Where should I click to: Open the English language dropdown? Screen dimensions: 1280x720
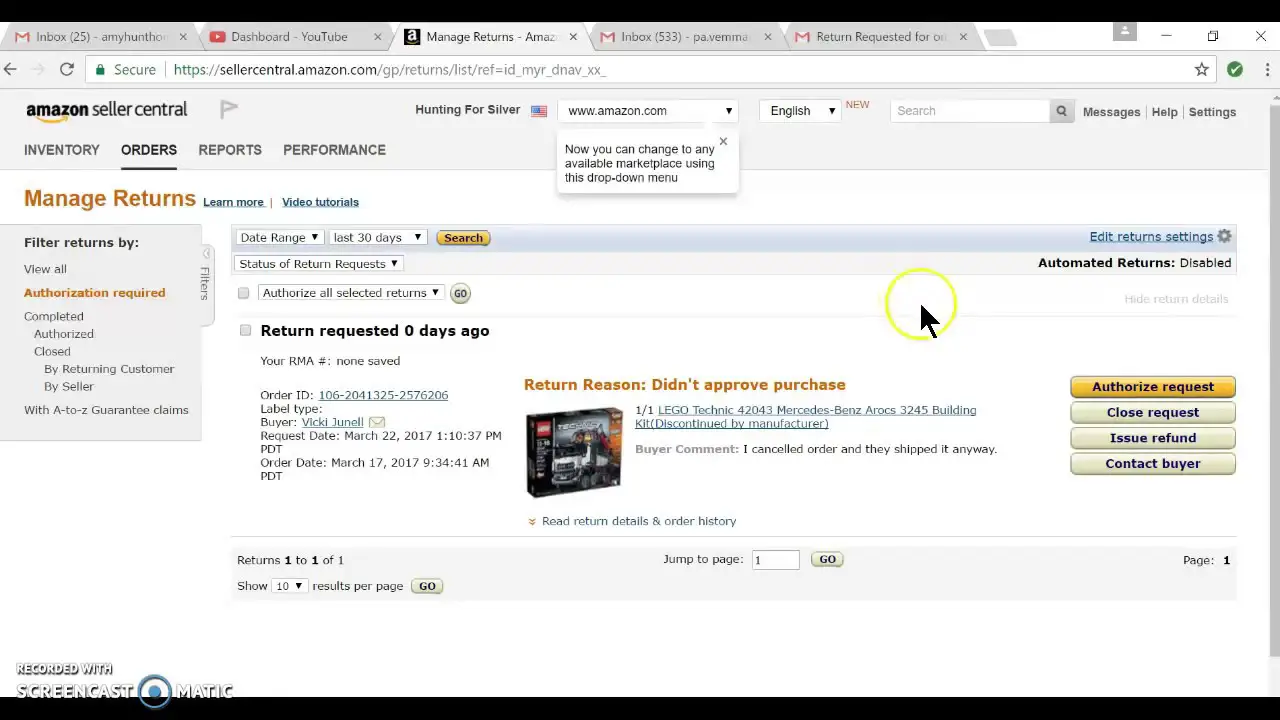point(802,111)
